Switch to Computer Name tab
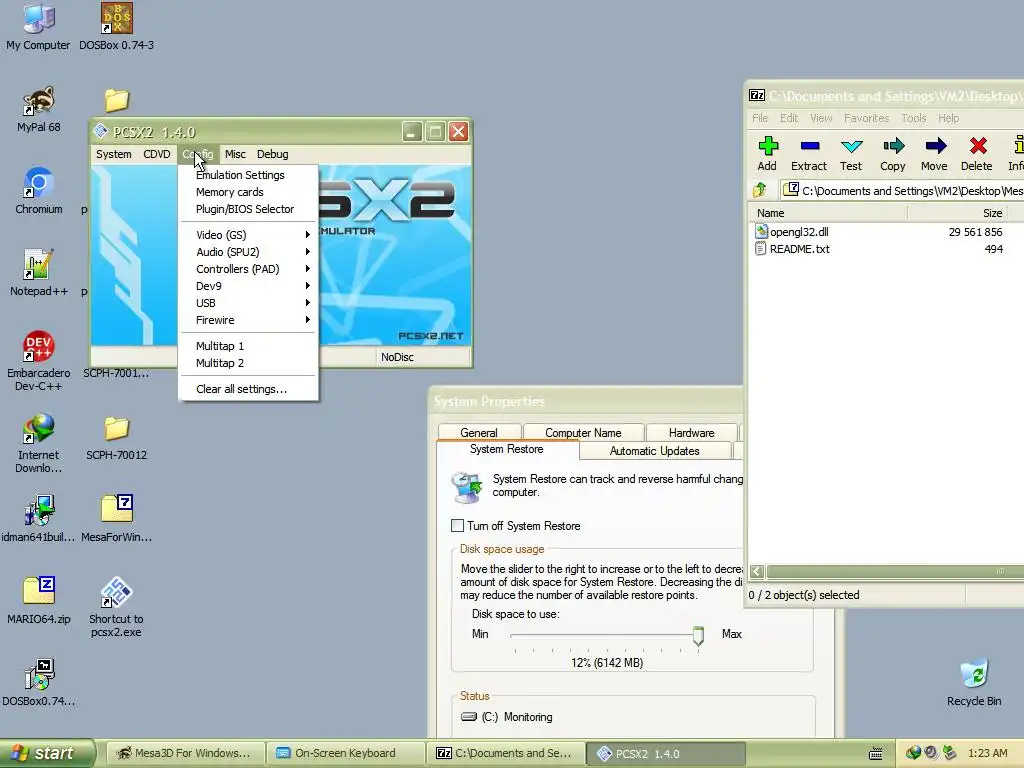Image resolution: width=1024 pixels, height=768 pixels. 583,432
